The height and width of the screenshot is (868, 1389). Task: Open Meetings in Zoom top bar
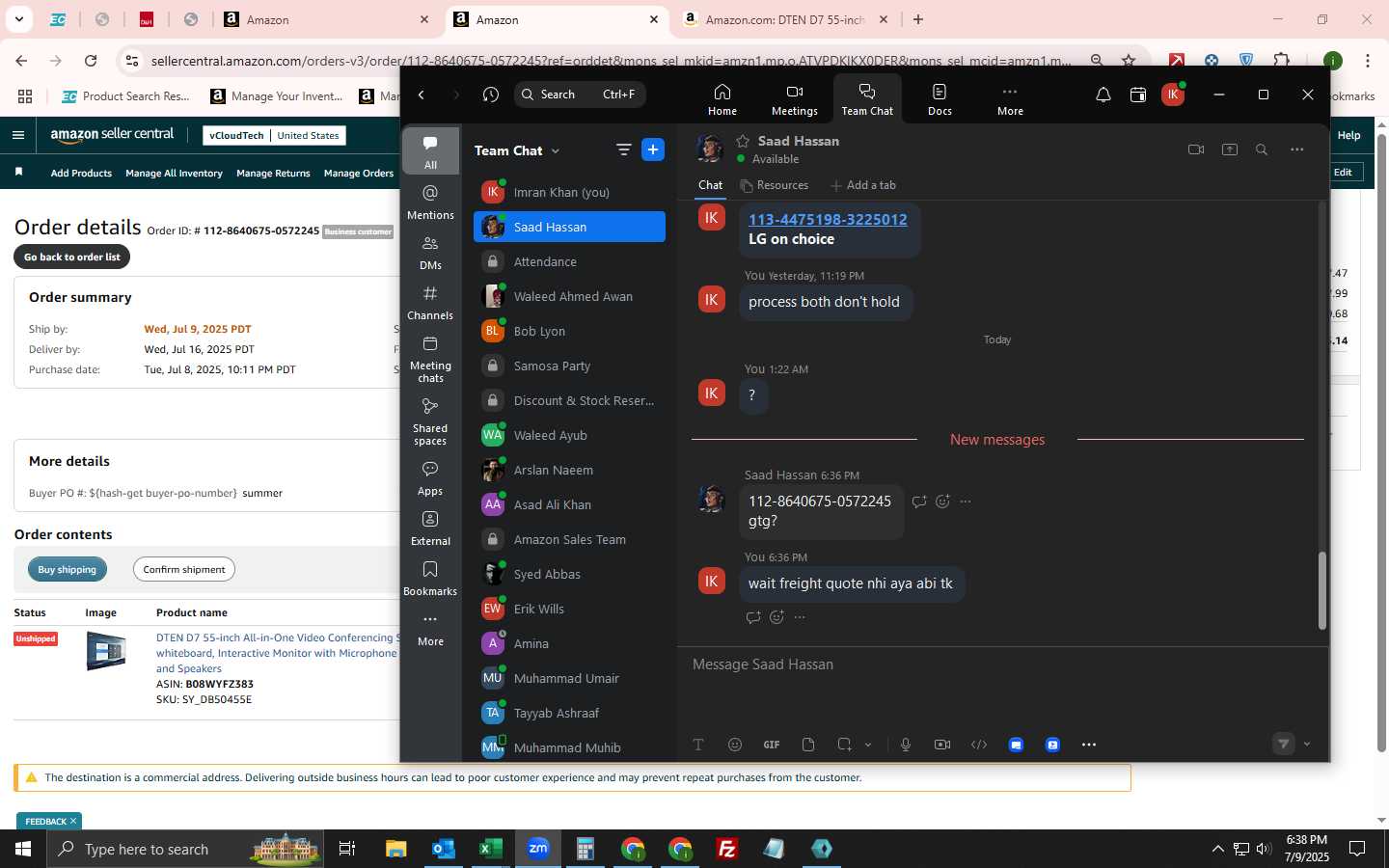[794, 99]
